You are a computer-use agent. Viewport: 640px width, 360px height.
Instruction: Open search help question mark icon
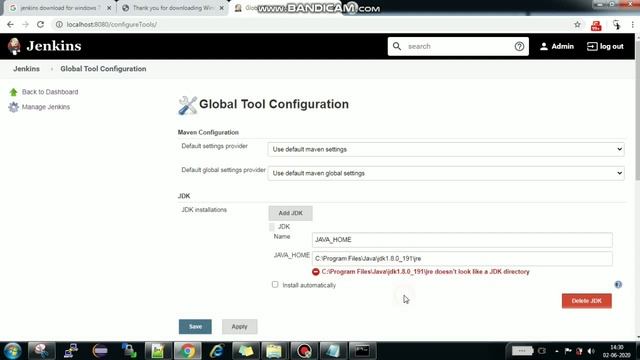[519, 47]
